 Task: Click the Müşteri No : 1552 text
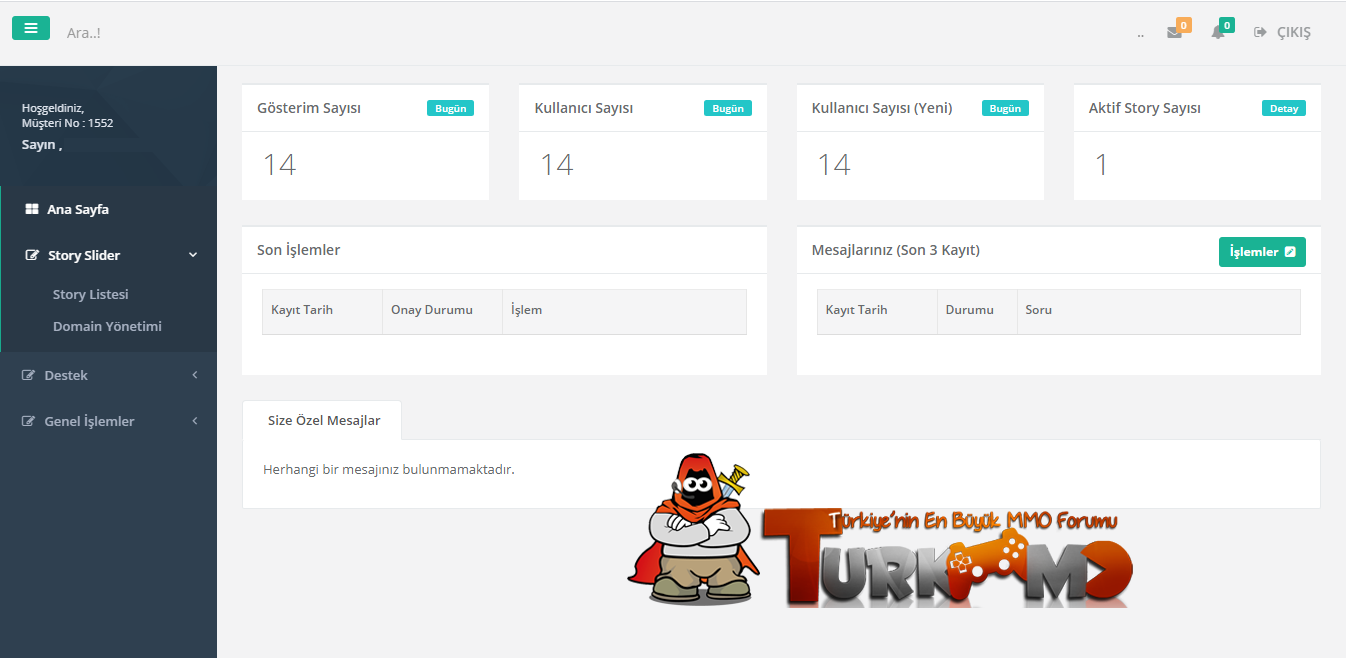coord(68,124)
